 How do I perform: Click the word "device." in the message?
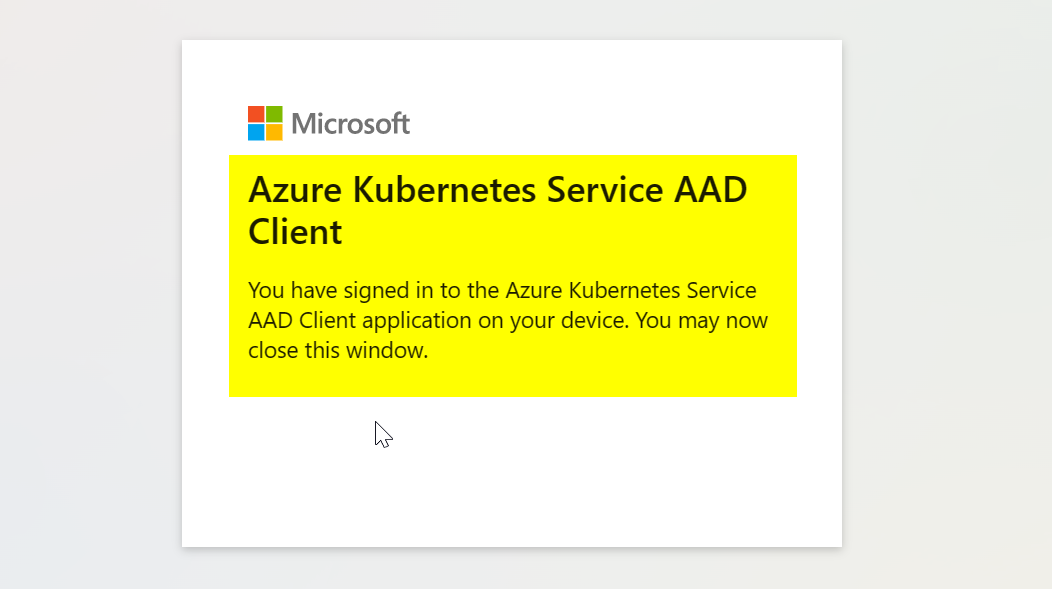pos(595,321)
